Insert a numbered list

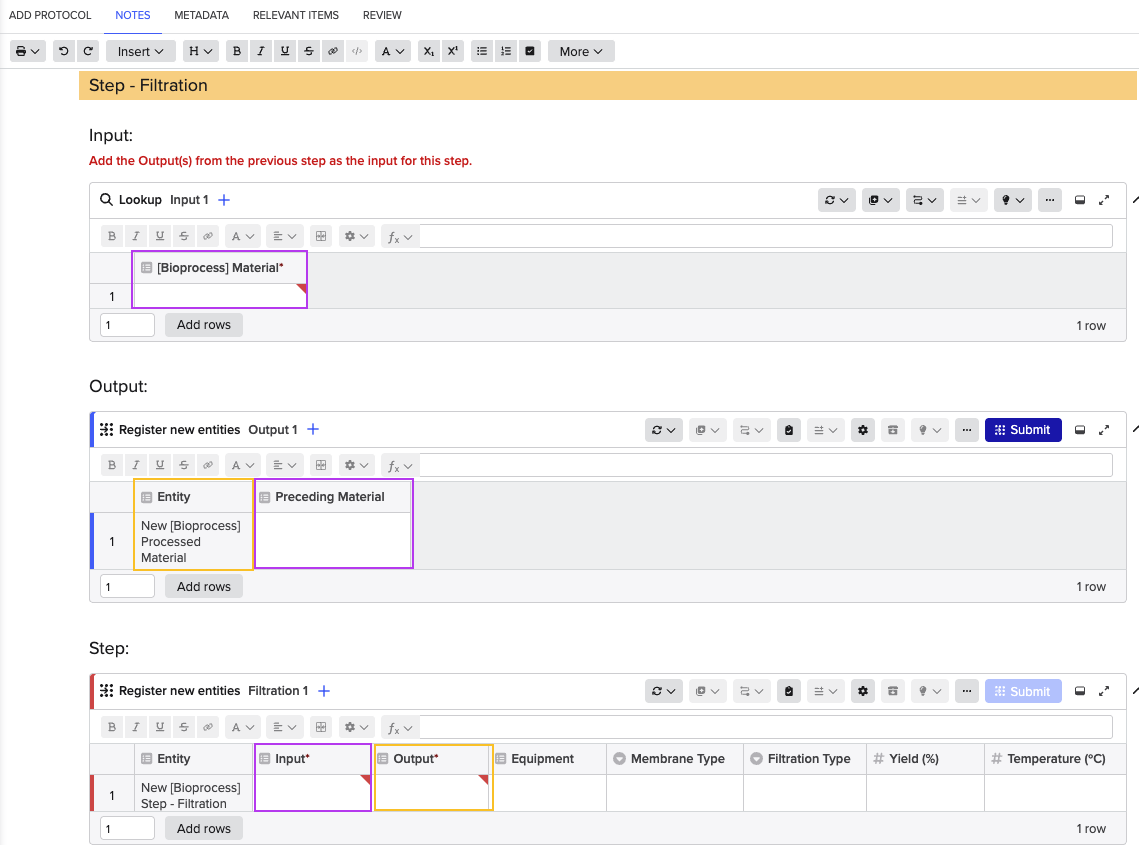(x=506, y=51)
